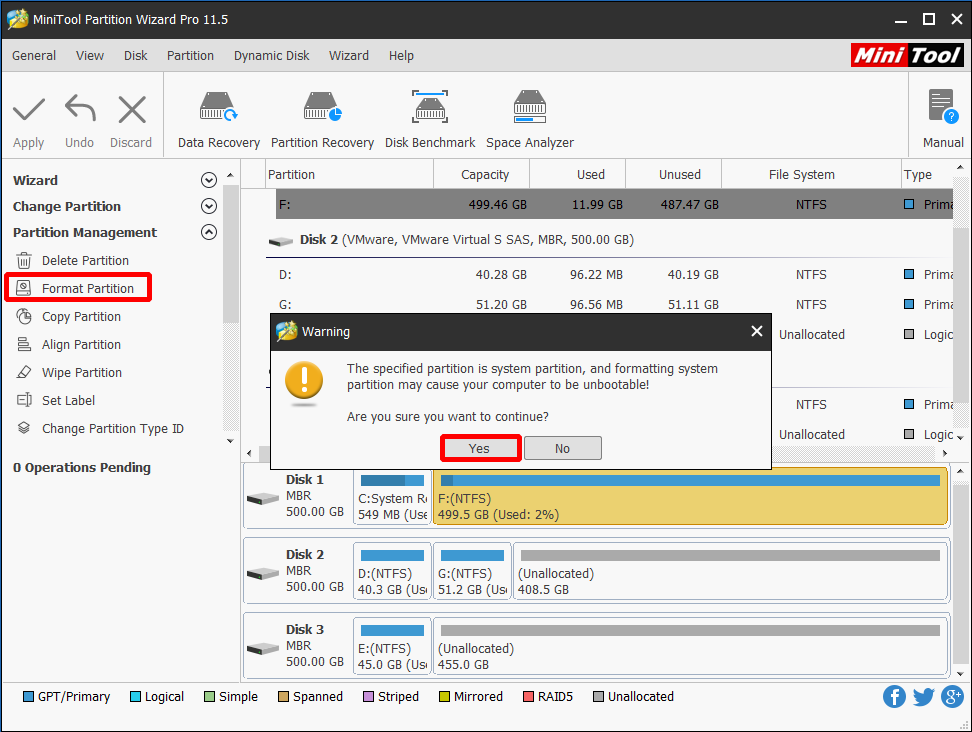Open the General menu

point(34,56)
